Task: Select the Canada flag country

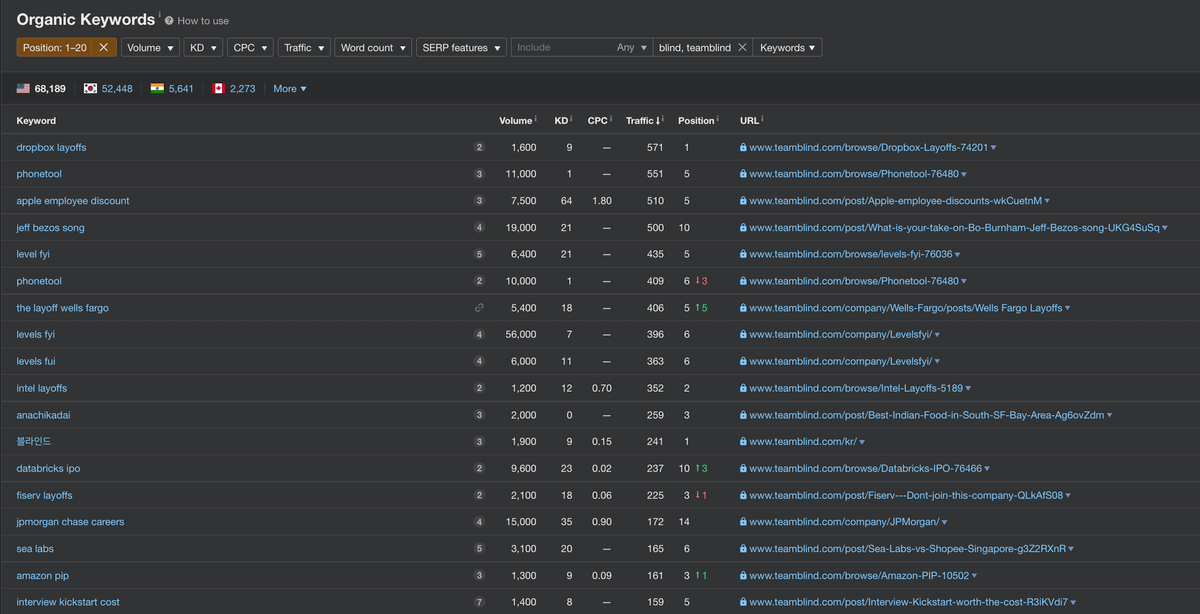Action: pos(218,89)
